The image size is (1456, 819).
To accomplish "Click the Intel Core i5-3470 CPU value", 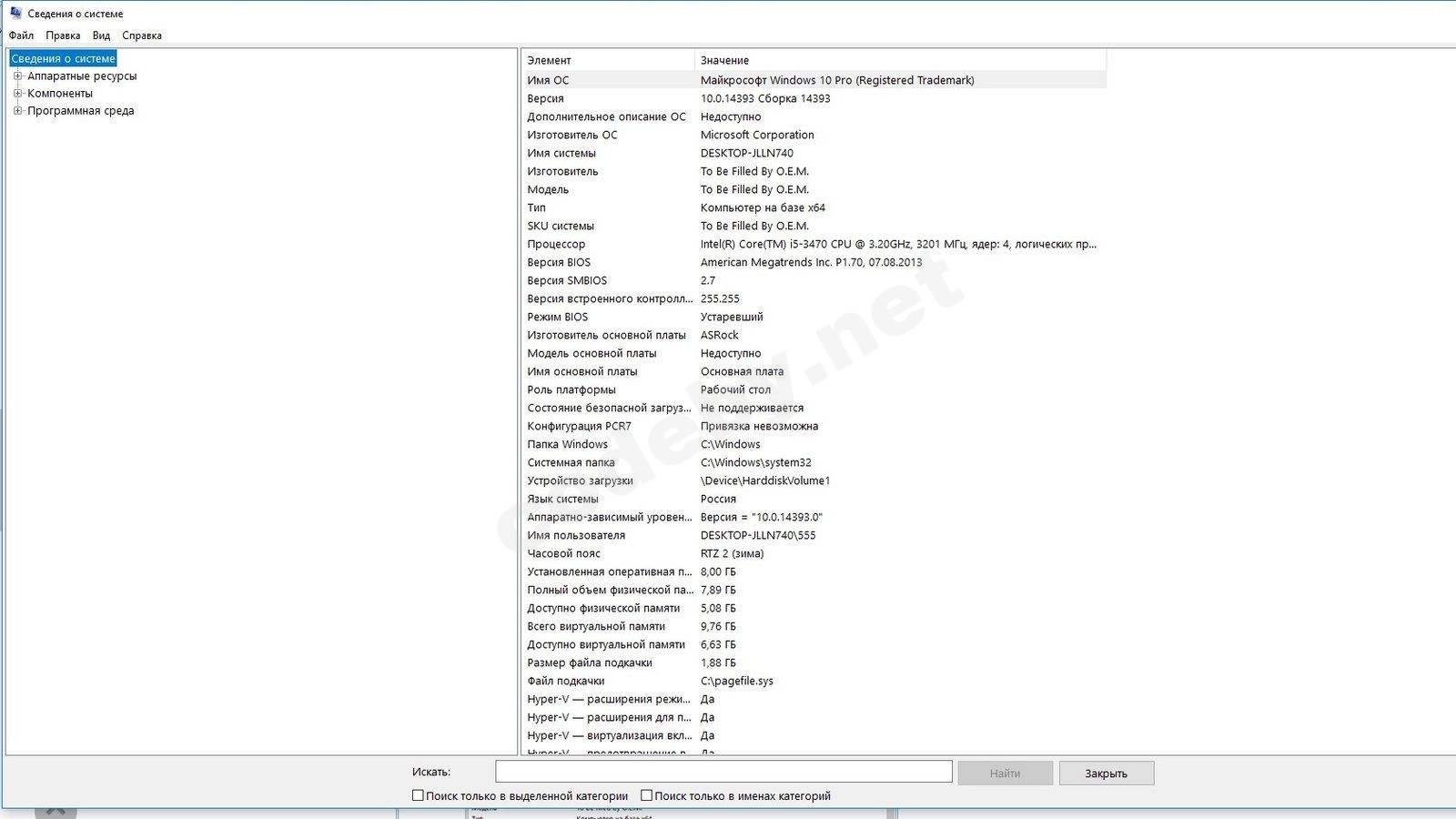I will (x=898, y=244).
